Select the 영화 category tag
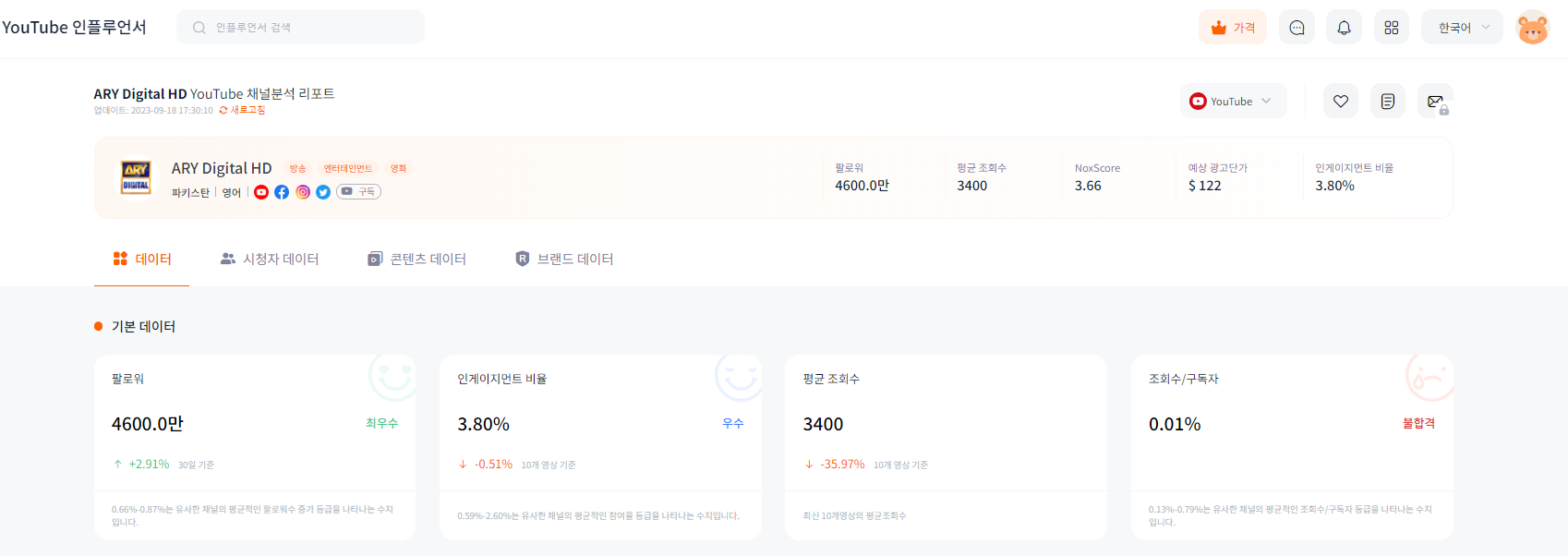 pyautogui.click(x=398, y=168)
